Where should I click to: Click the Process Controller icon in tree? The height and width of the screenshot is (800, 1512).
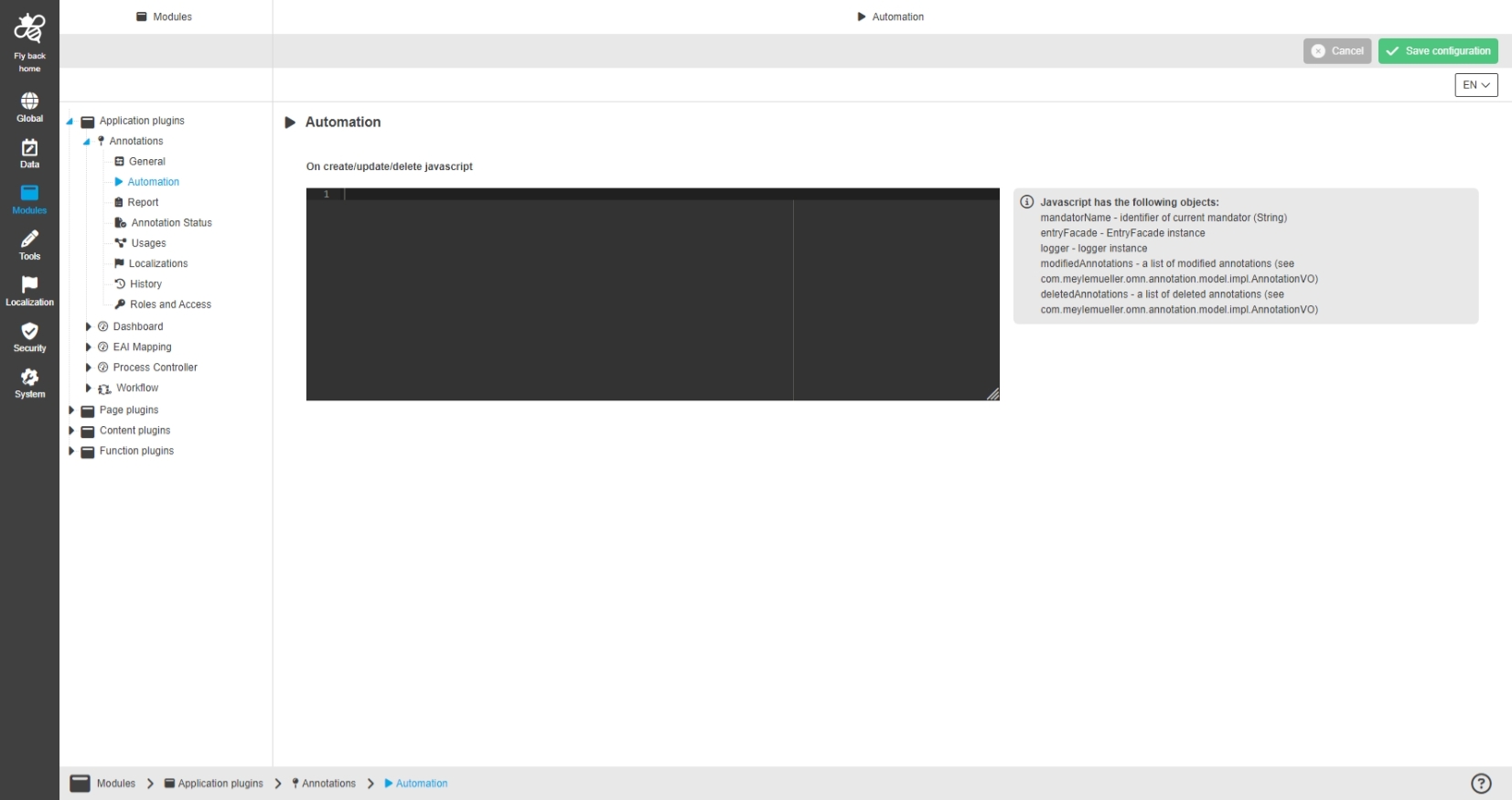click(103, 368)
